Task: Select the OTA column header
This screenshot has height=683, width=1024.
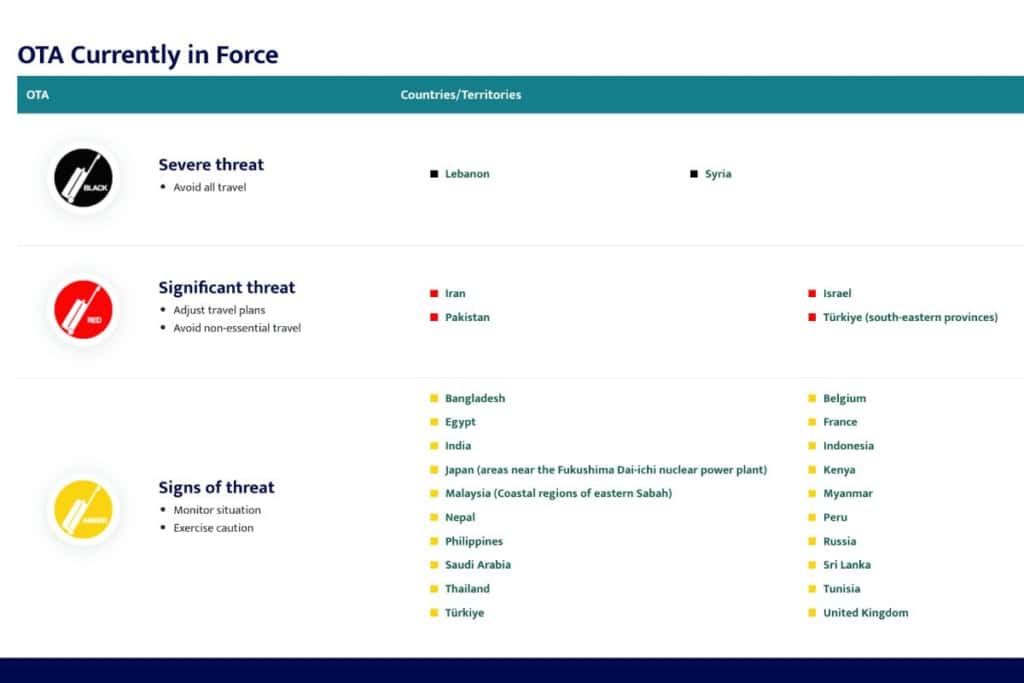Action: [37, 94]
